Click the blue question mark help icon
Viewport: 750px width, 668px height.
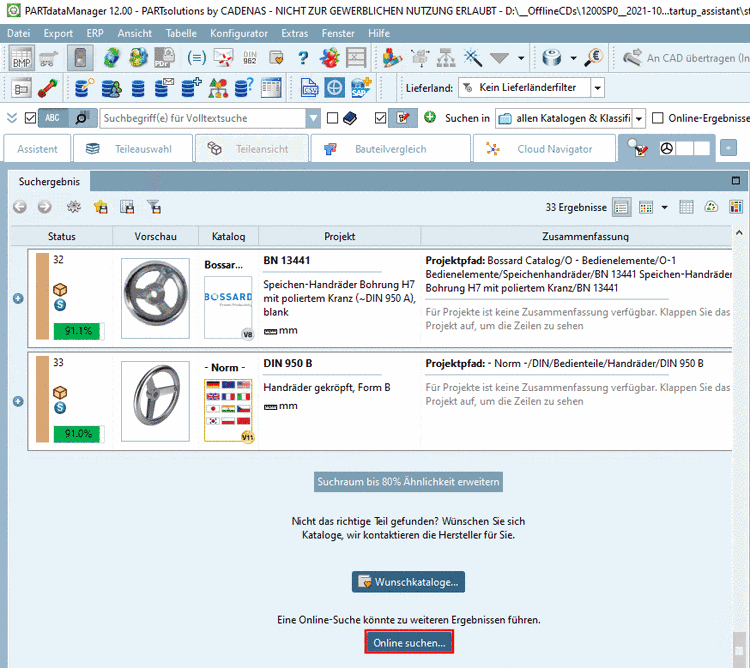coord(303,58)
